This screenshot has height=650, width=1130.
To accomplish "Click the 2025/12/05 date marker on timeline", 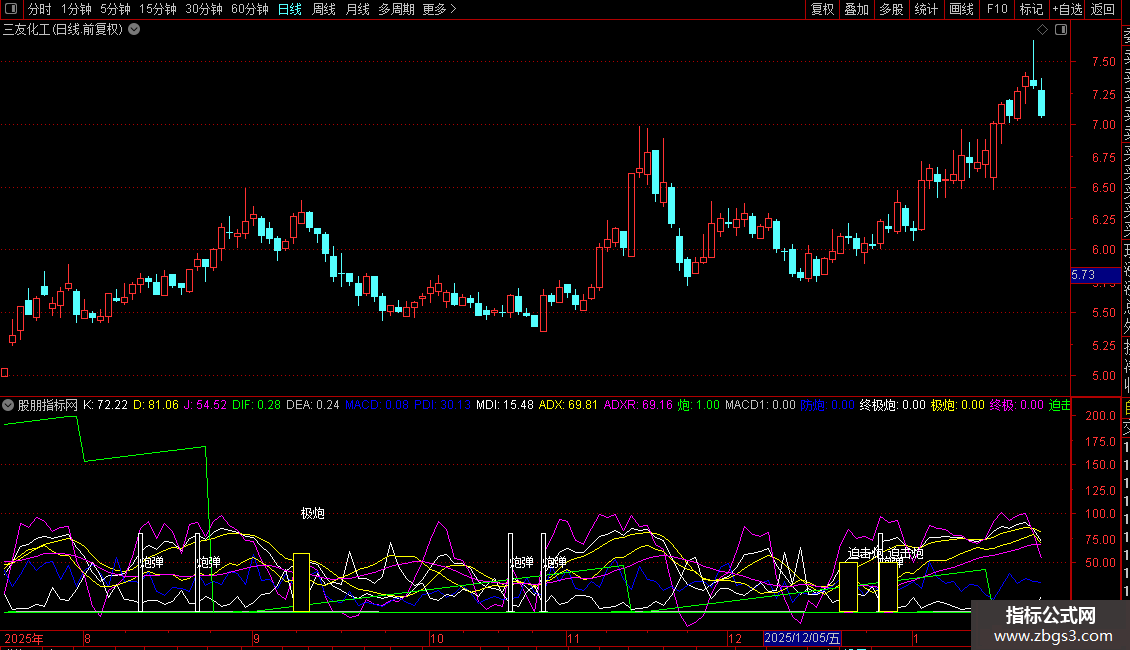I will pos(802,638).
